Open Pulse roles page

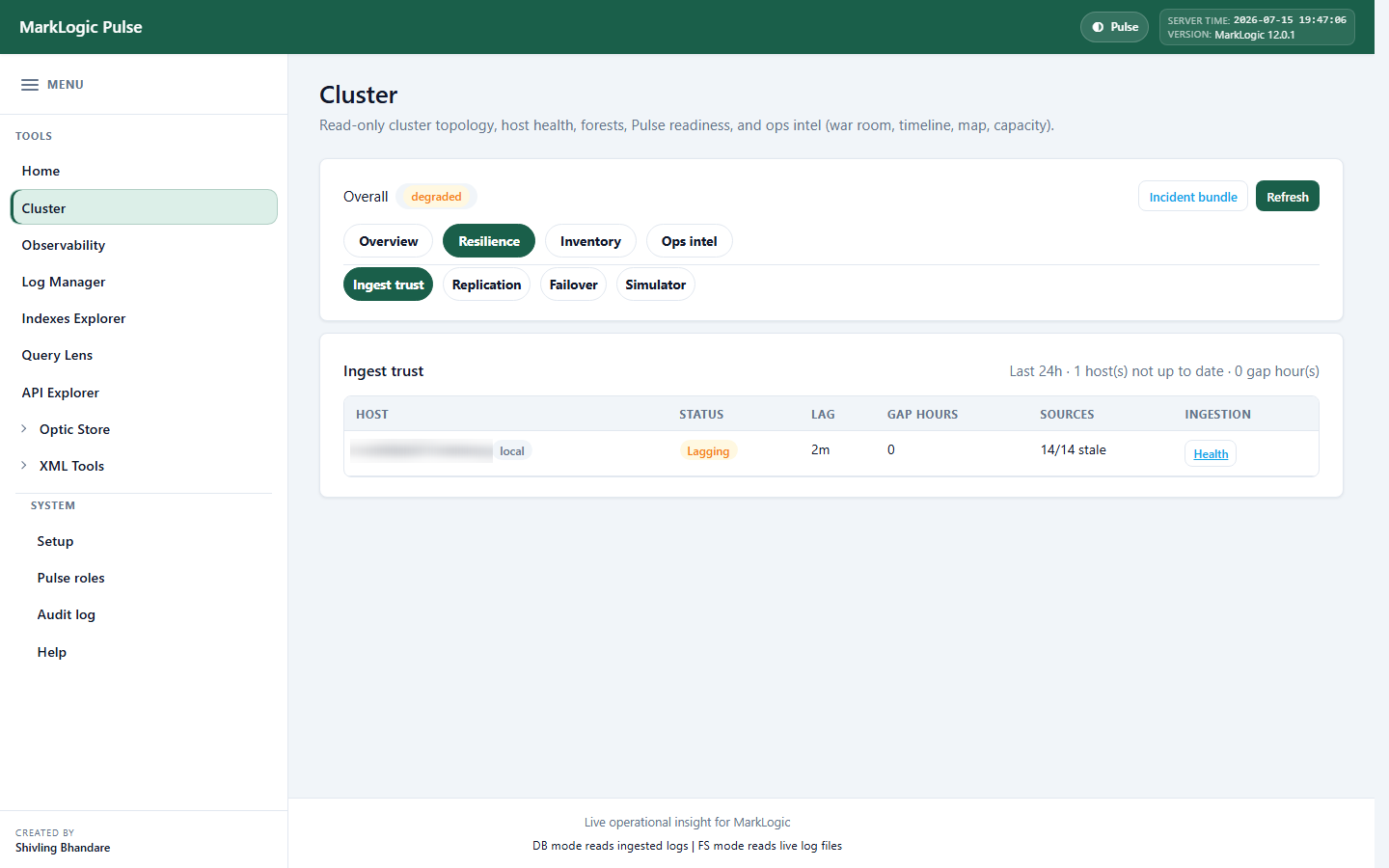[x=70, y=578]
